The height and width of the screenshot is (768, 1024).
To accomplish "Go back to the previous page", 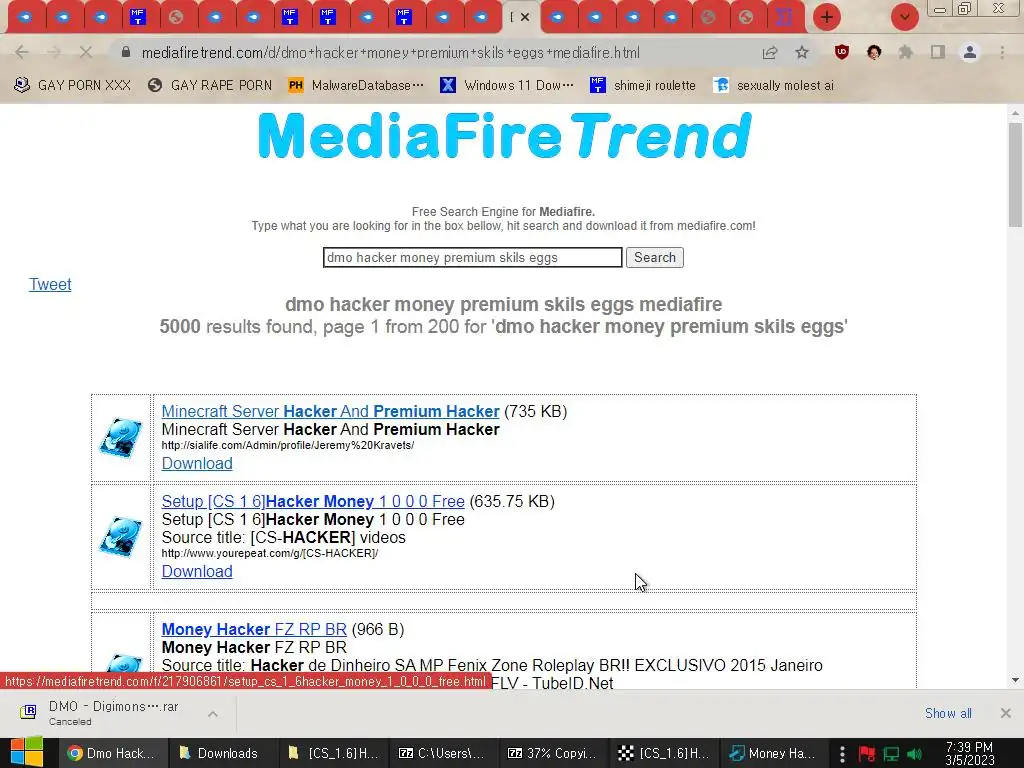I will click(x=22, y=52).
